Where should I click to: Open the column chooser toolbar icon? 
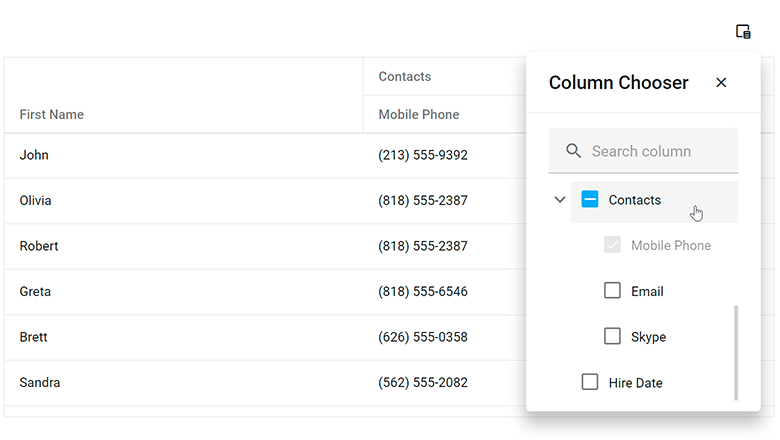pos(743,32)
